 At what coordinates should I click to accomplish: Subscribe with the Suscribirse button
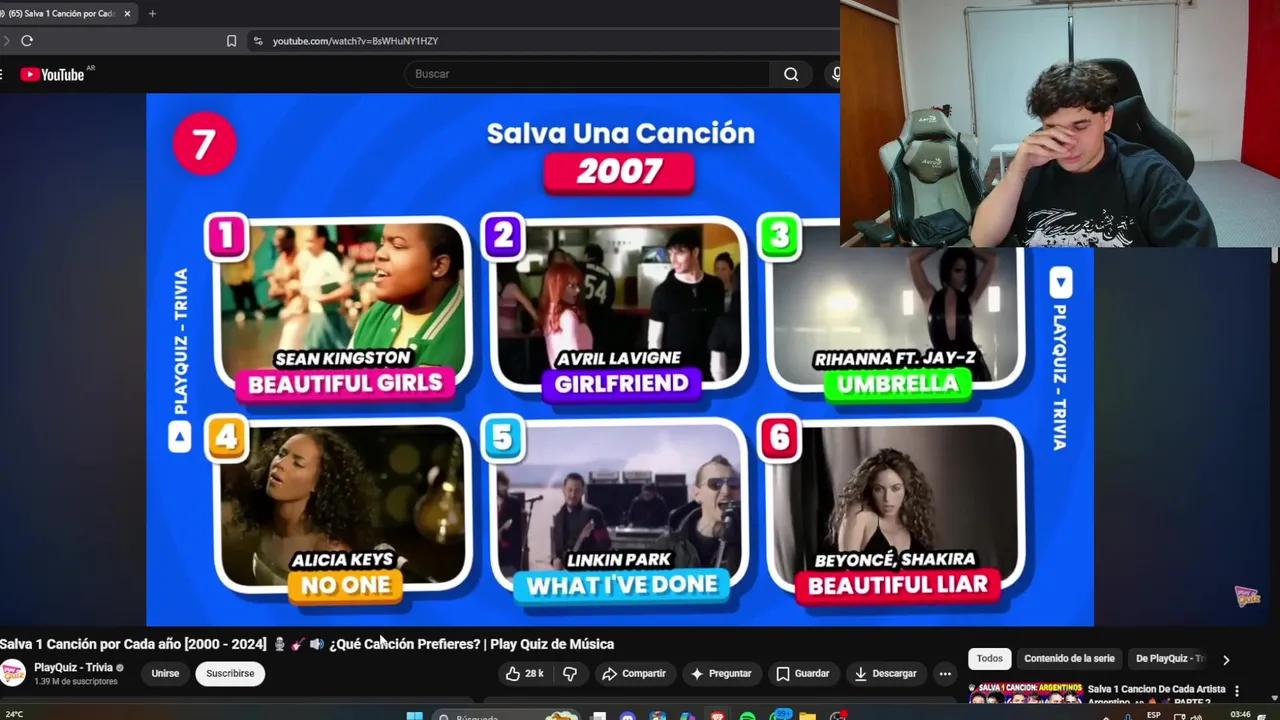230,674
